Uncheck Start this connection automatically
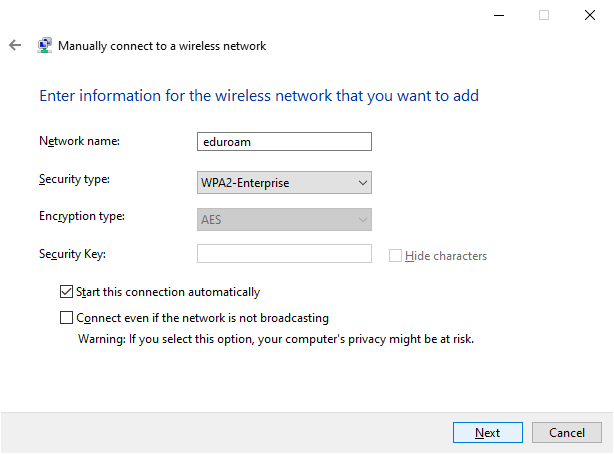The image size is (614, 454). coord(66,292)
